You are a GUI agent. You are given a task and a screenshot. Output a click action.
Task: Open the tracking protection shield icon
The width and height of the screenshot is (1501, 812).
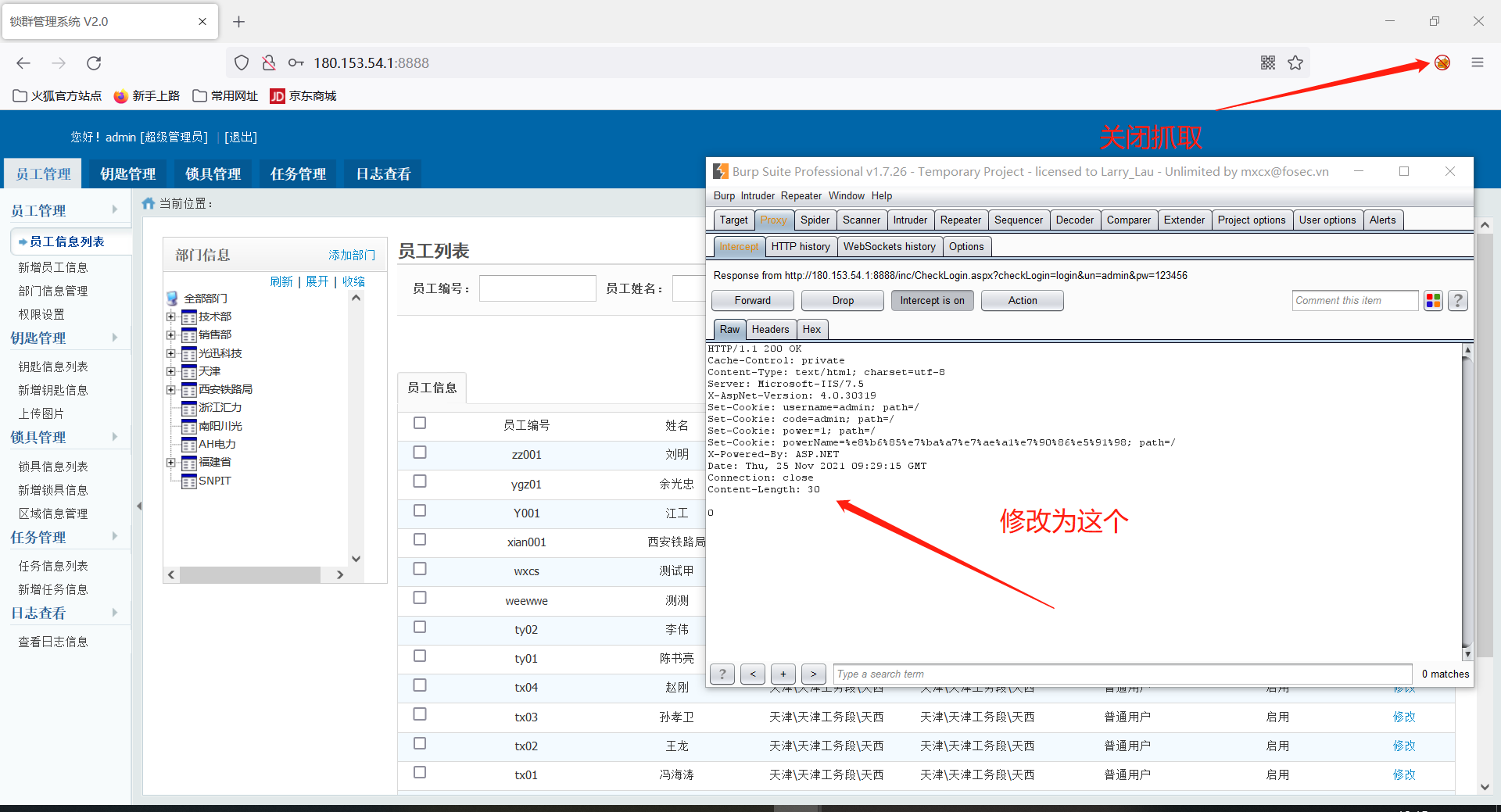coord(242,63)
